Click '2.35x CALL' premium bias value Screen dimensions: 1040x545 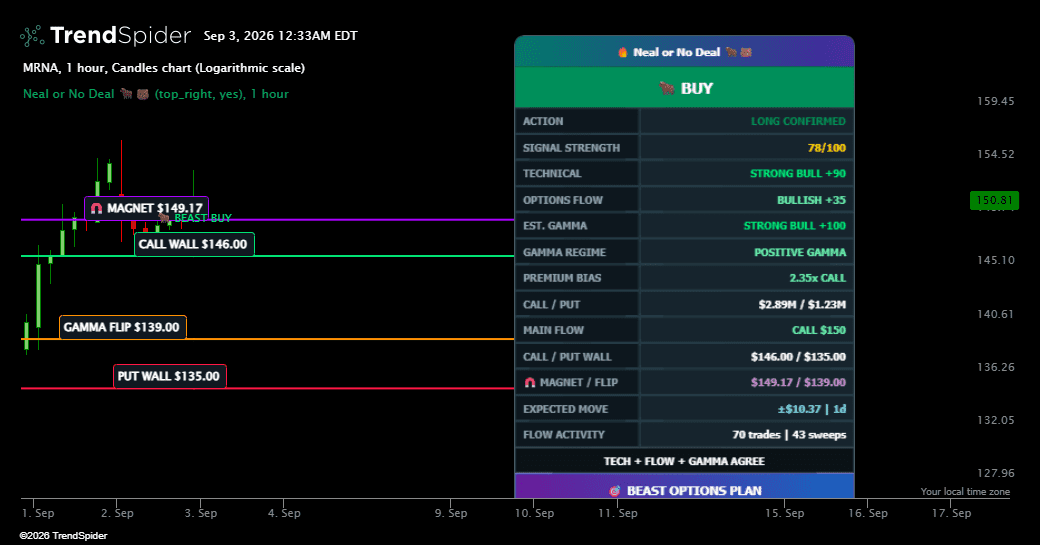pyautogui.click(x=817, y=278)
